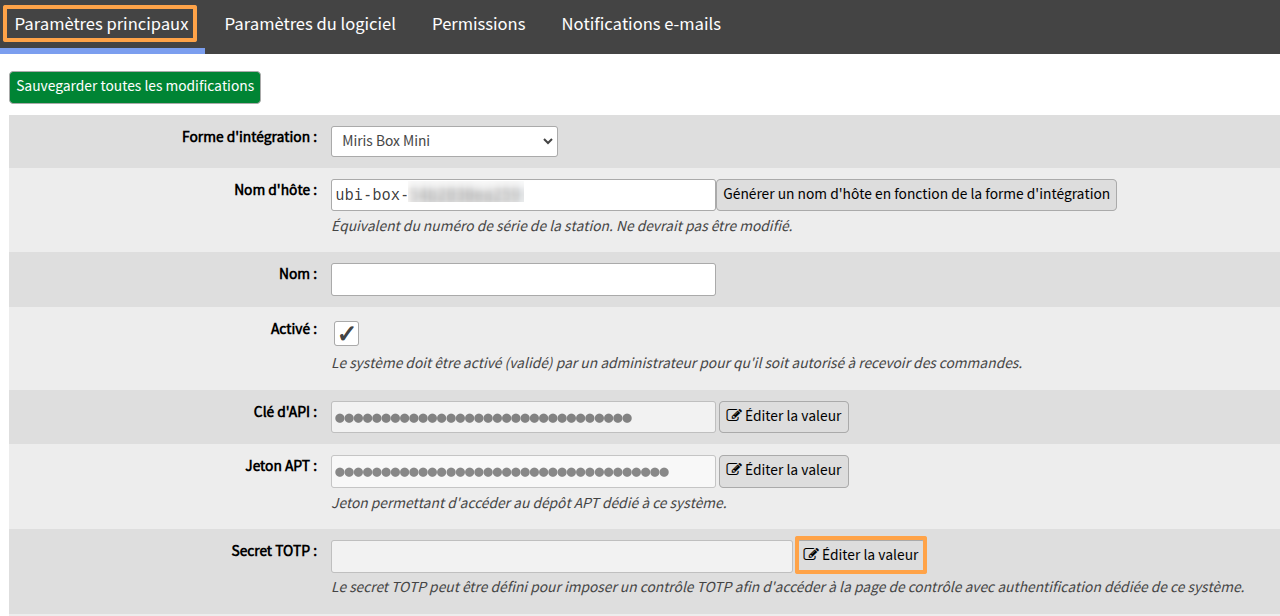This screenshot has height=616, width=1280.
Task: Uncheck the Activé checkbox
Action: pos(346,333)
